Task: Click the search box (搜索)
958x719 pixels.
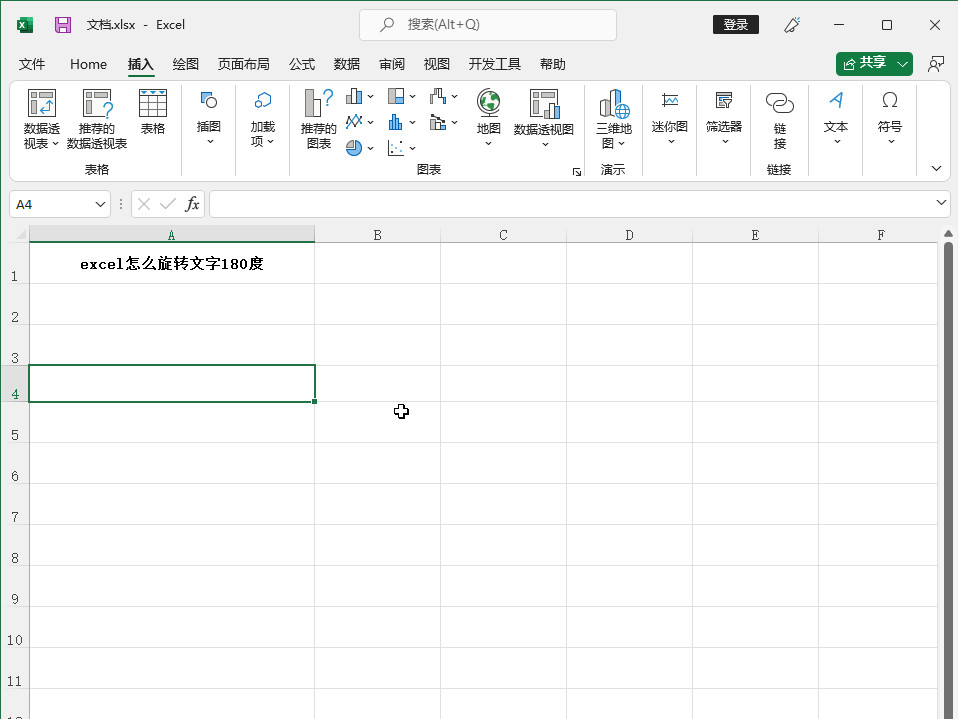Action: coord(488,24)
